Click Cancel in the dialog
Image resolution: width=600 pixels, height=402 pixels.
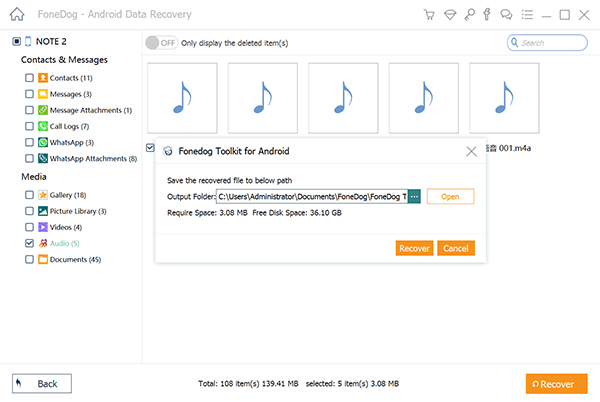click(x=456, y=248)
